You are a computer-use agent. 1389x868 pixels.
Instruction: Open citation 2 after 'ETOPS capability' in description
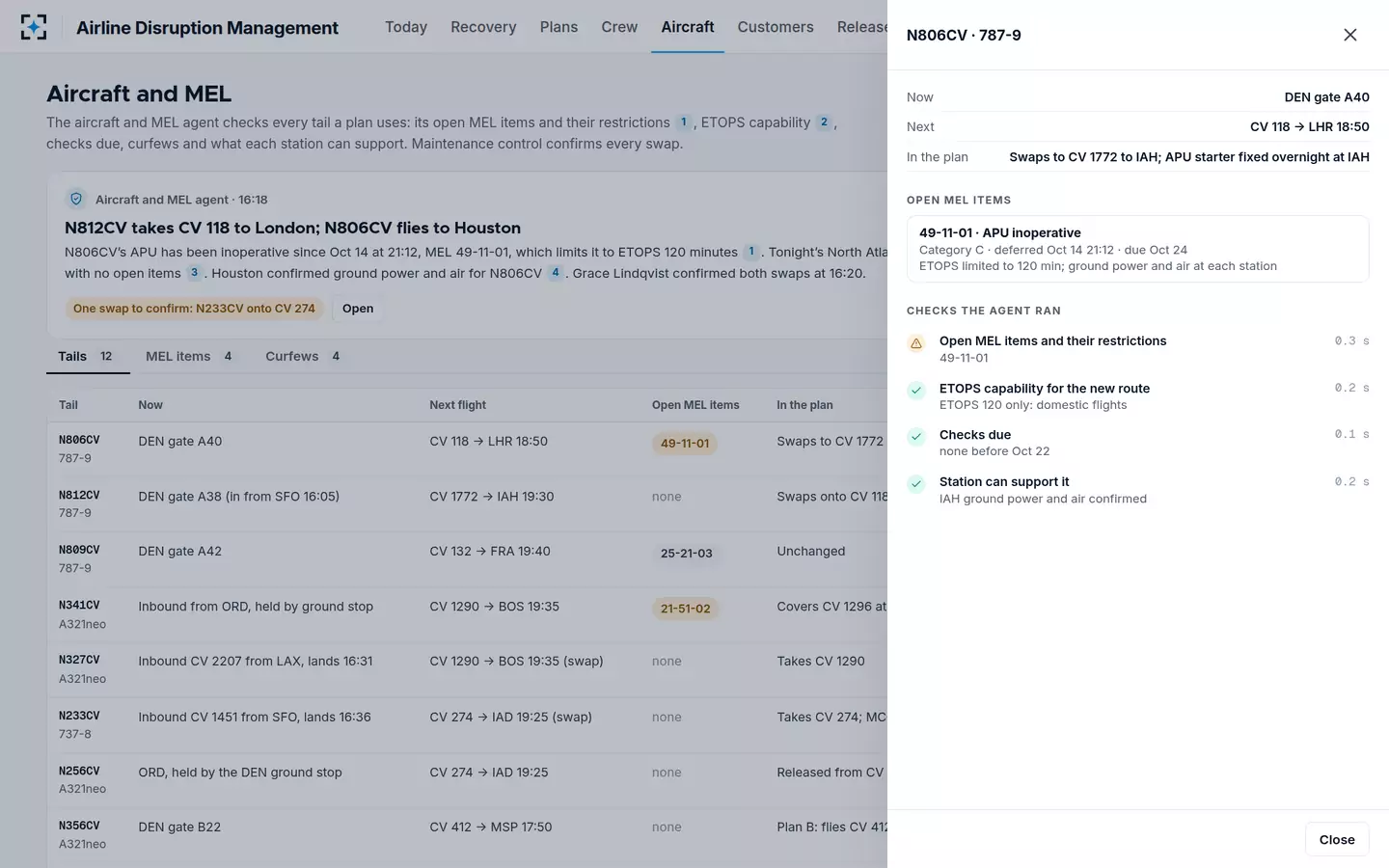pyautogui.click(x=824, y=122)
